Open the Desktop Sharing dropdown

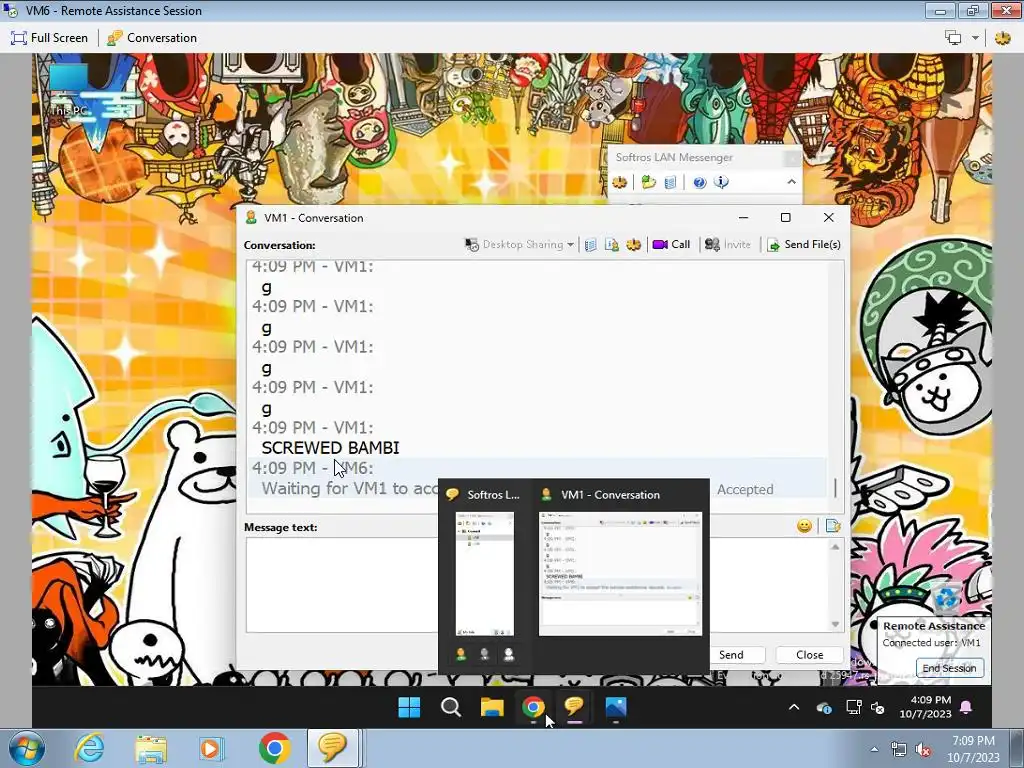(x=519, y=244)
